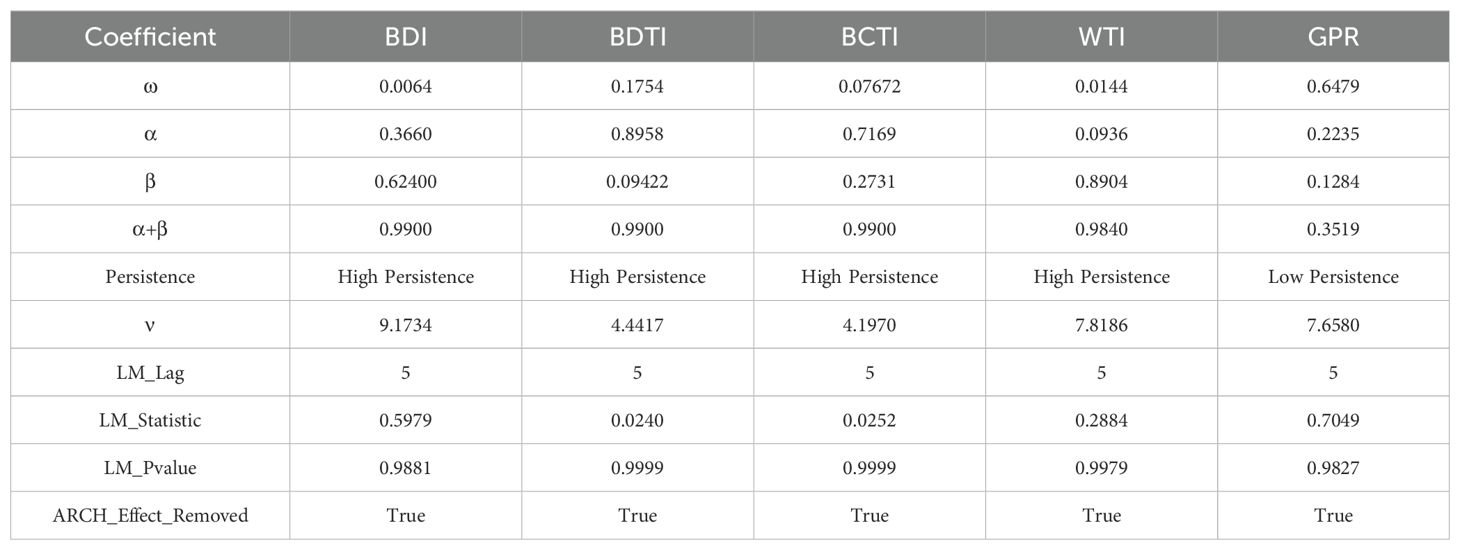The height and width of the screenshot is (550, 1460).
Task: Click the ARCH_Effect_Removed row label
Action: click(x=150, y=516)
